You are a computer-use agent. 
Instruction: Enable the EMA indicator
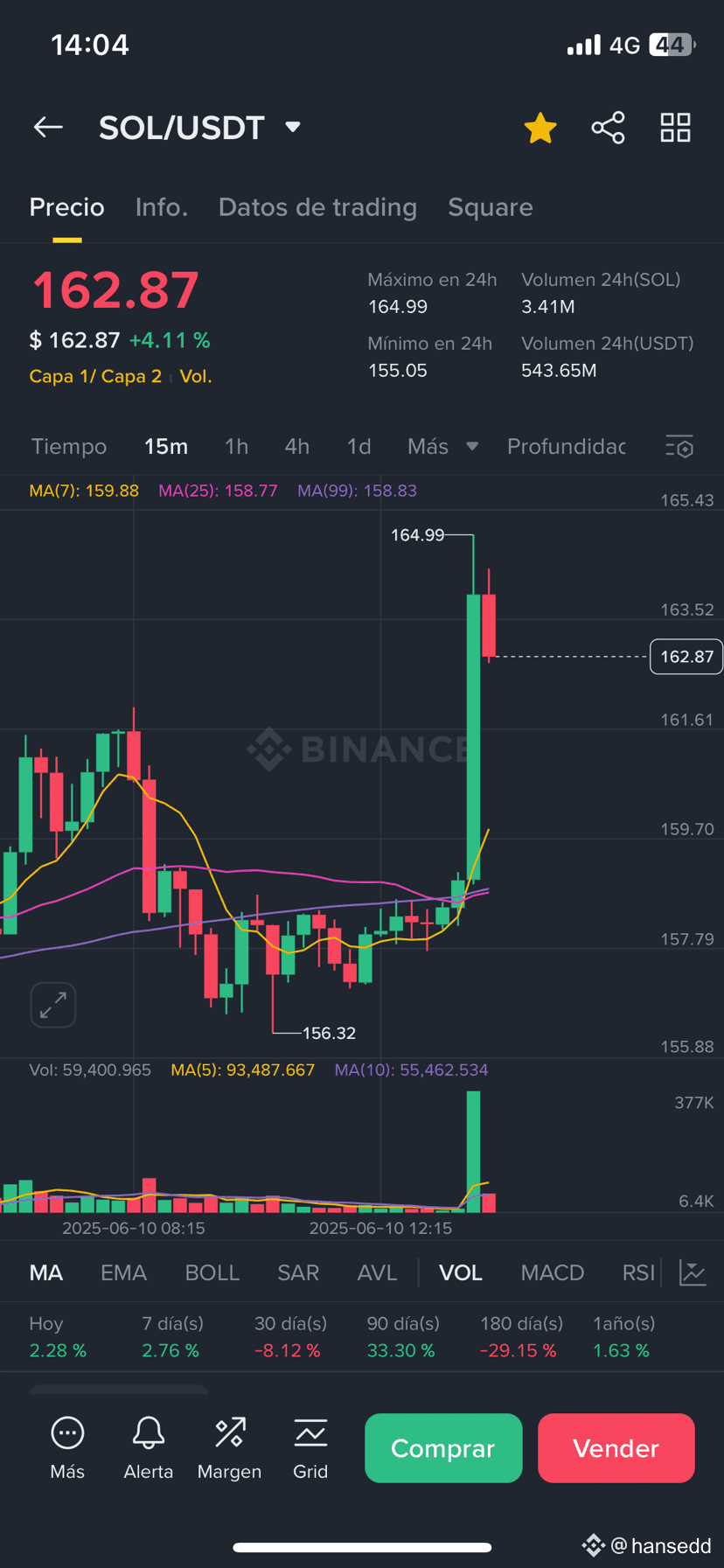[123, 1272]
